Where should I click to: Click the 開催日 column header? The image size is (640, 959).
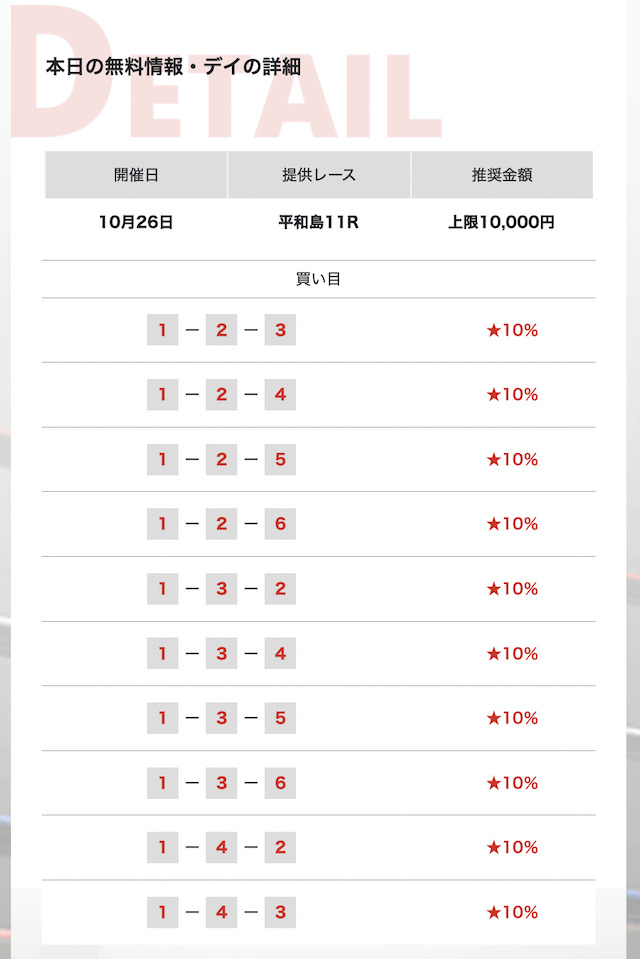[136, 175]
